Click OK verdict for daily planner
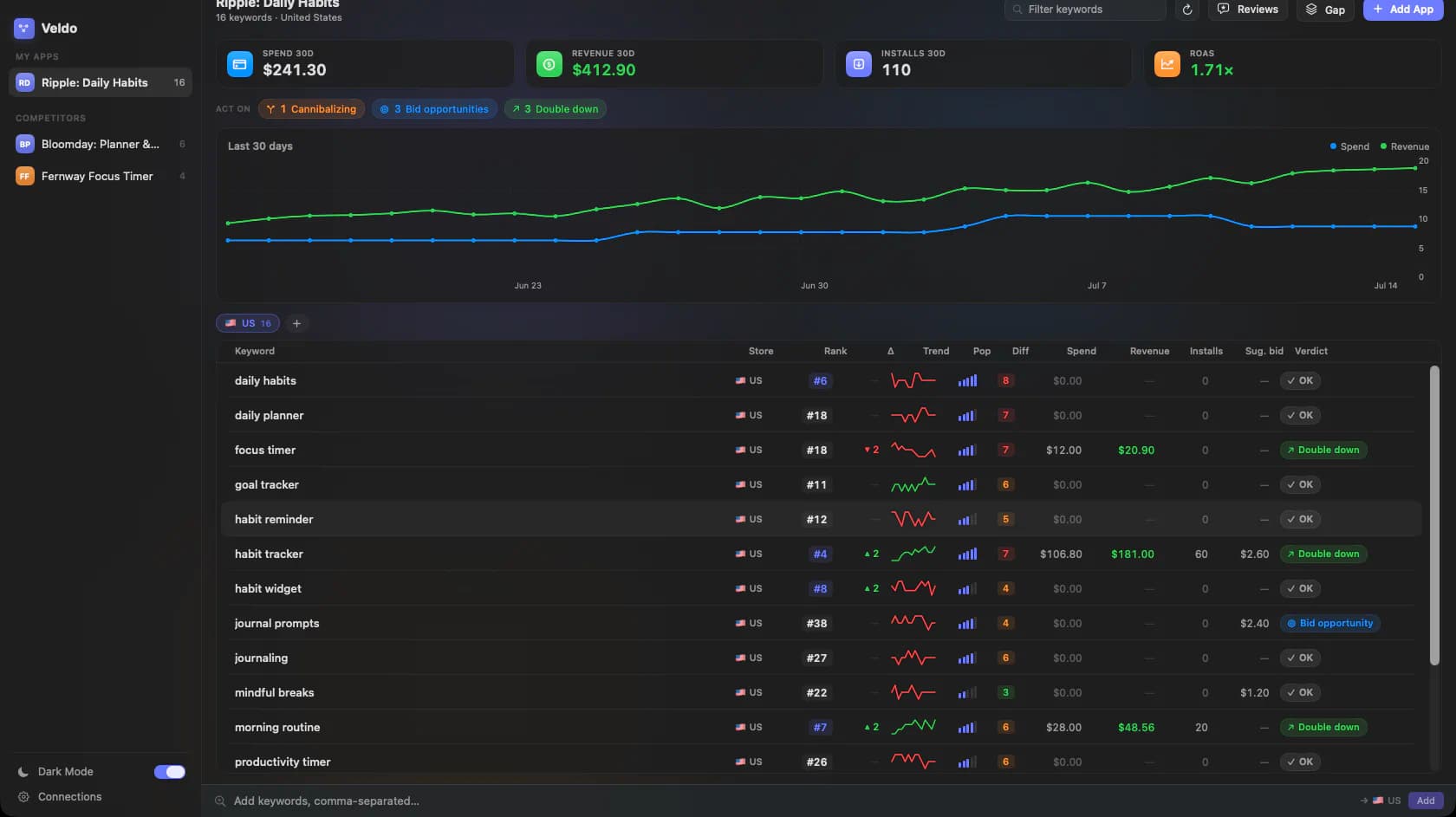Screen dimensions: 1456x817 click(1300, 415)
